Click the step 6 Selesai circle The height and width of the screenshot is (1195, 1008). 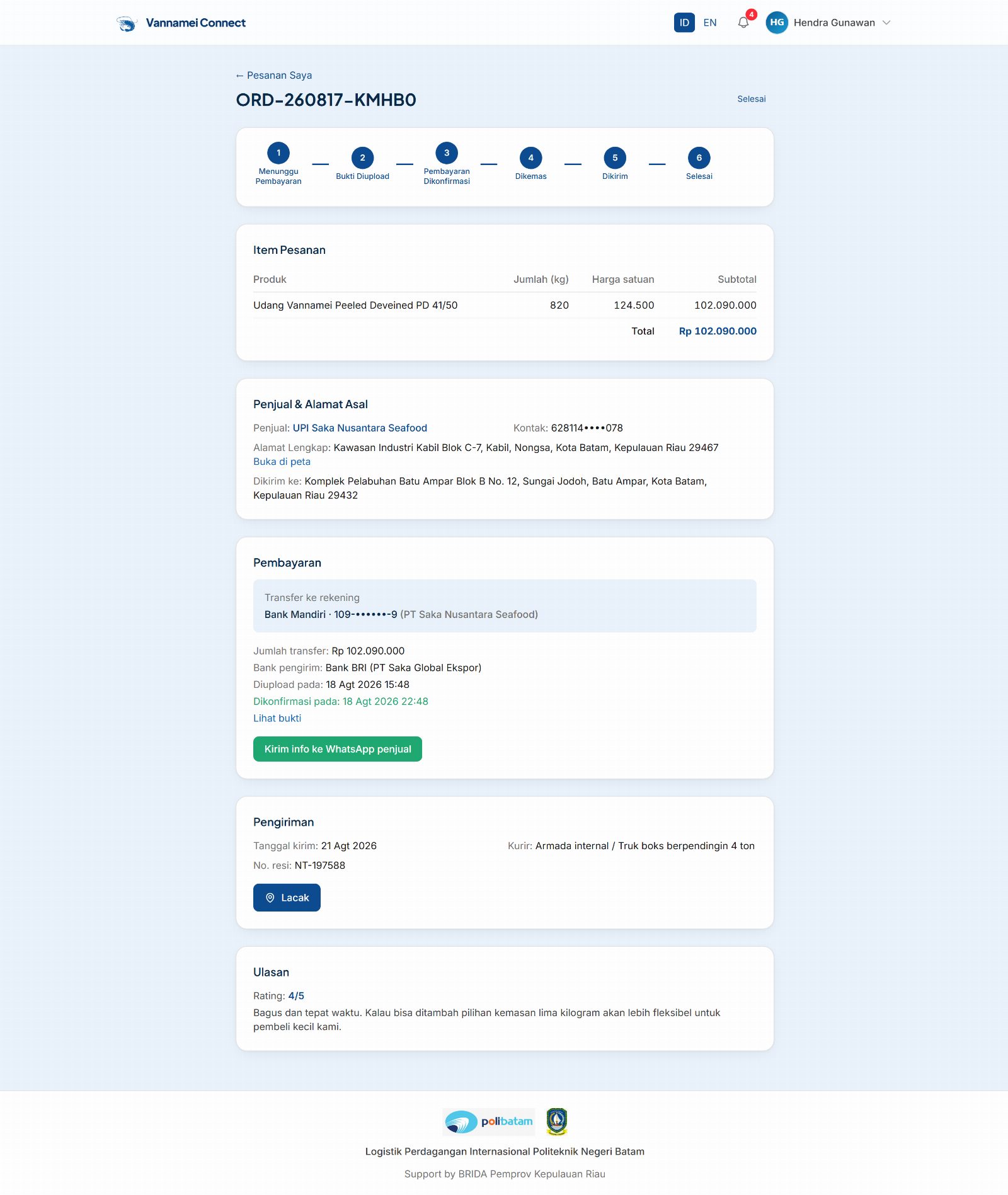tap(699, 158)
